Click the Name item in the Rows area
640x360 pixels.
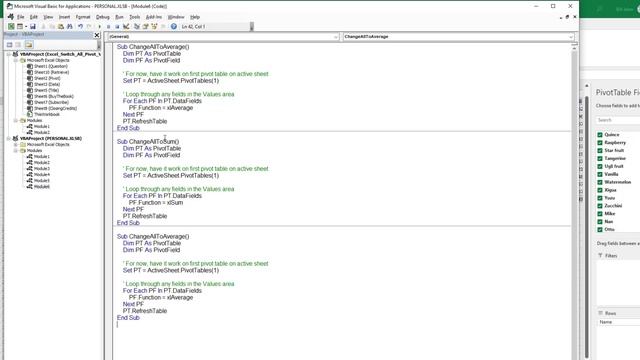[619, 322]
